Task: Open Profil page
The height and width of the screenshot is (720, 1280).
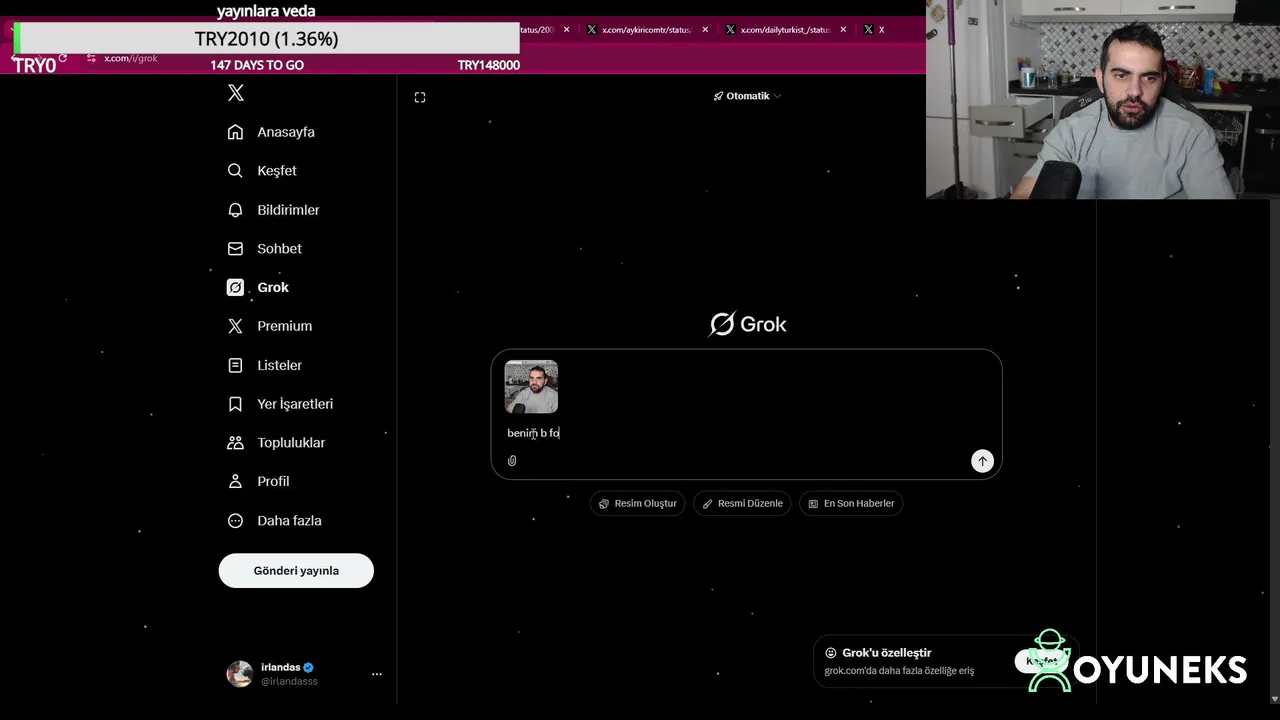Action: click(273, 482)
